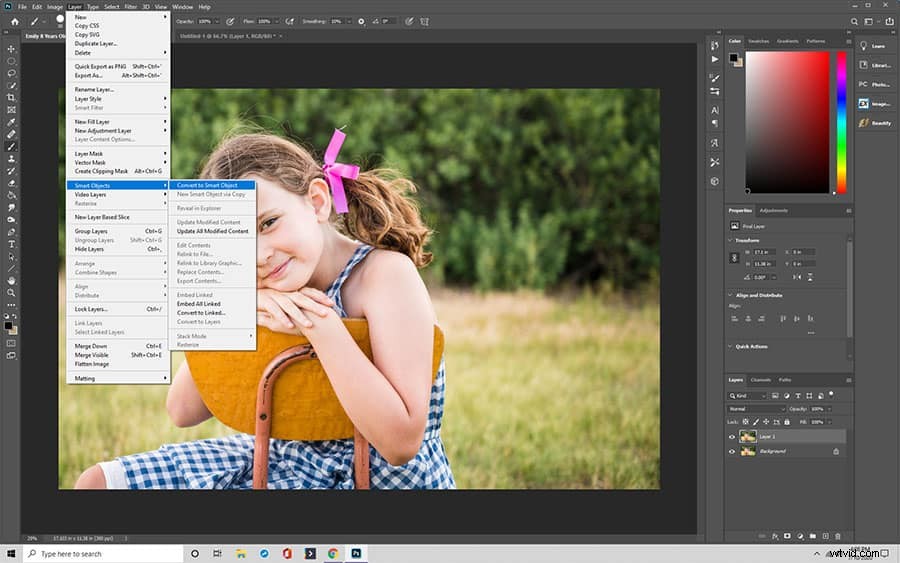Select the Move tool
This screenshot has height=563, width=900.
(11, 49)
